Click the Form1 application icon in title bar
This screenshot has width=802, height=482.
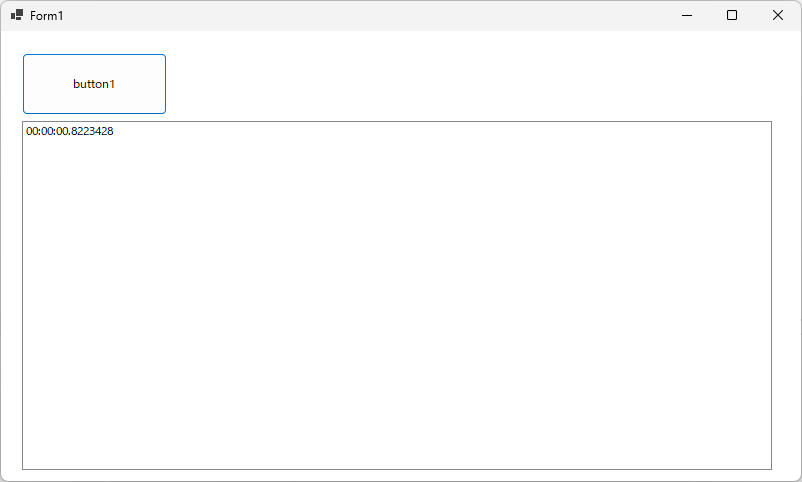[17, 15]
